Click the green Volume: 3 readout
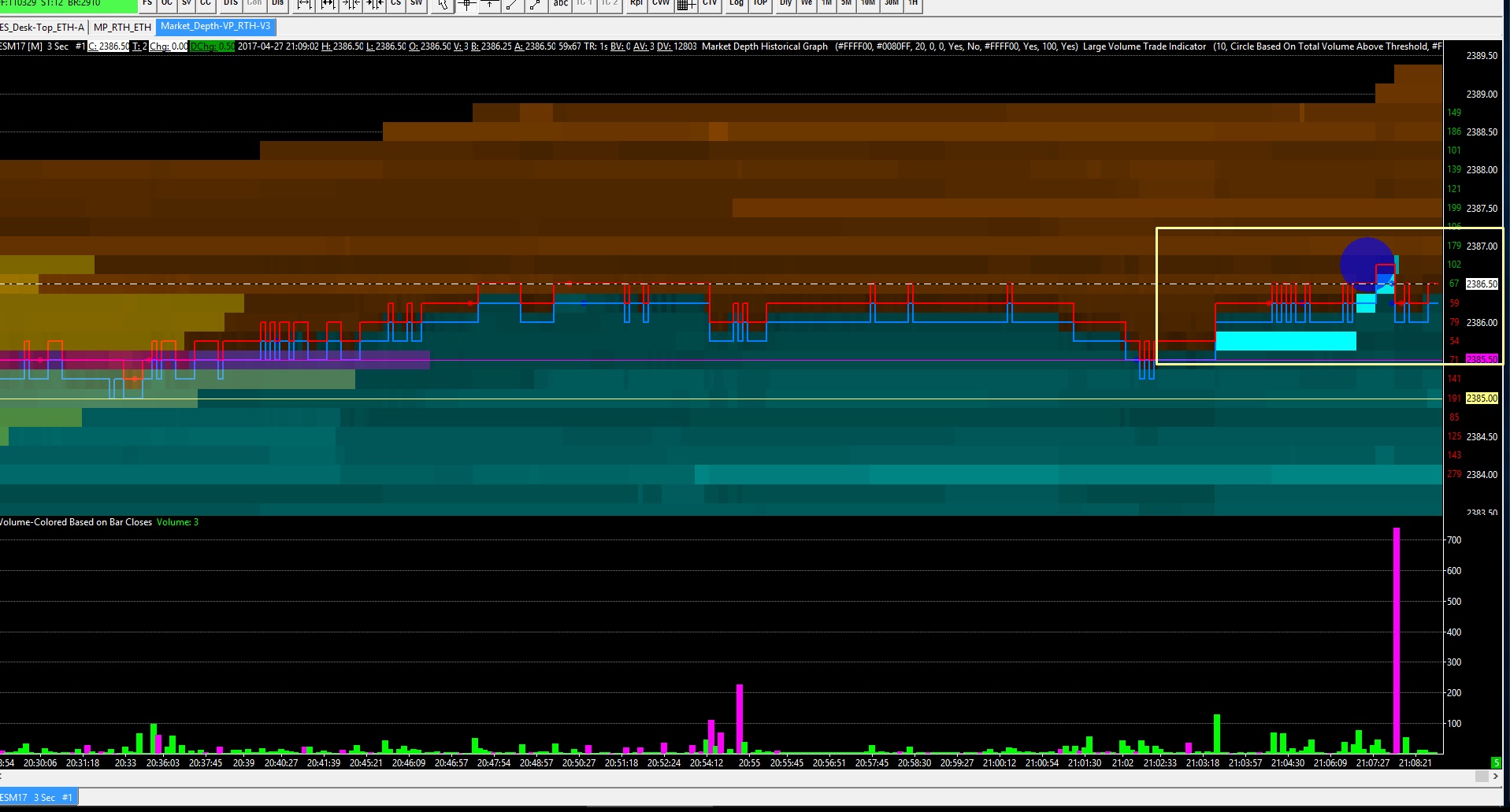The width and height of the screenshot is (1510, 812). point(177,522)
